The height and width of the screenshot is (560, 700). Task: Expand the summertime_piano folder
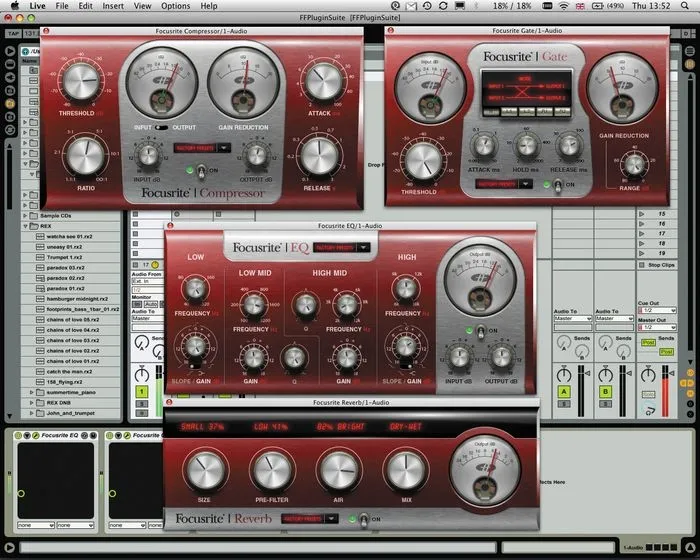pos(31,392)
